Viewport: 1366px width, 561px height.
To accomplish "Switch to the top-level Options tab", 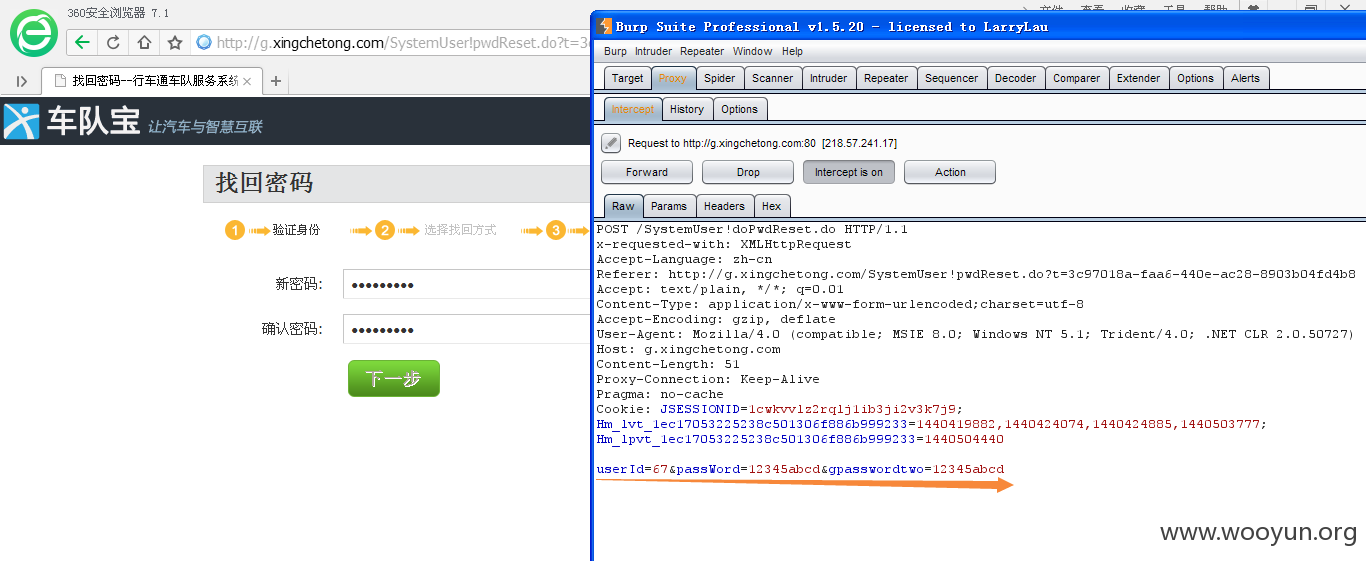I will tap(1195, 78).
